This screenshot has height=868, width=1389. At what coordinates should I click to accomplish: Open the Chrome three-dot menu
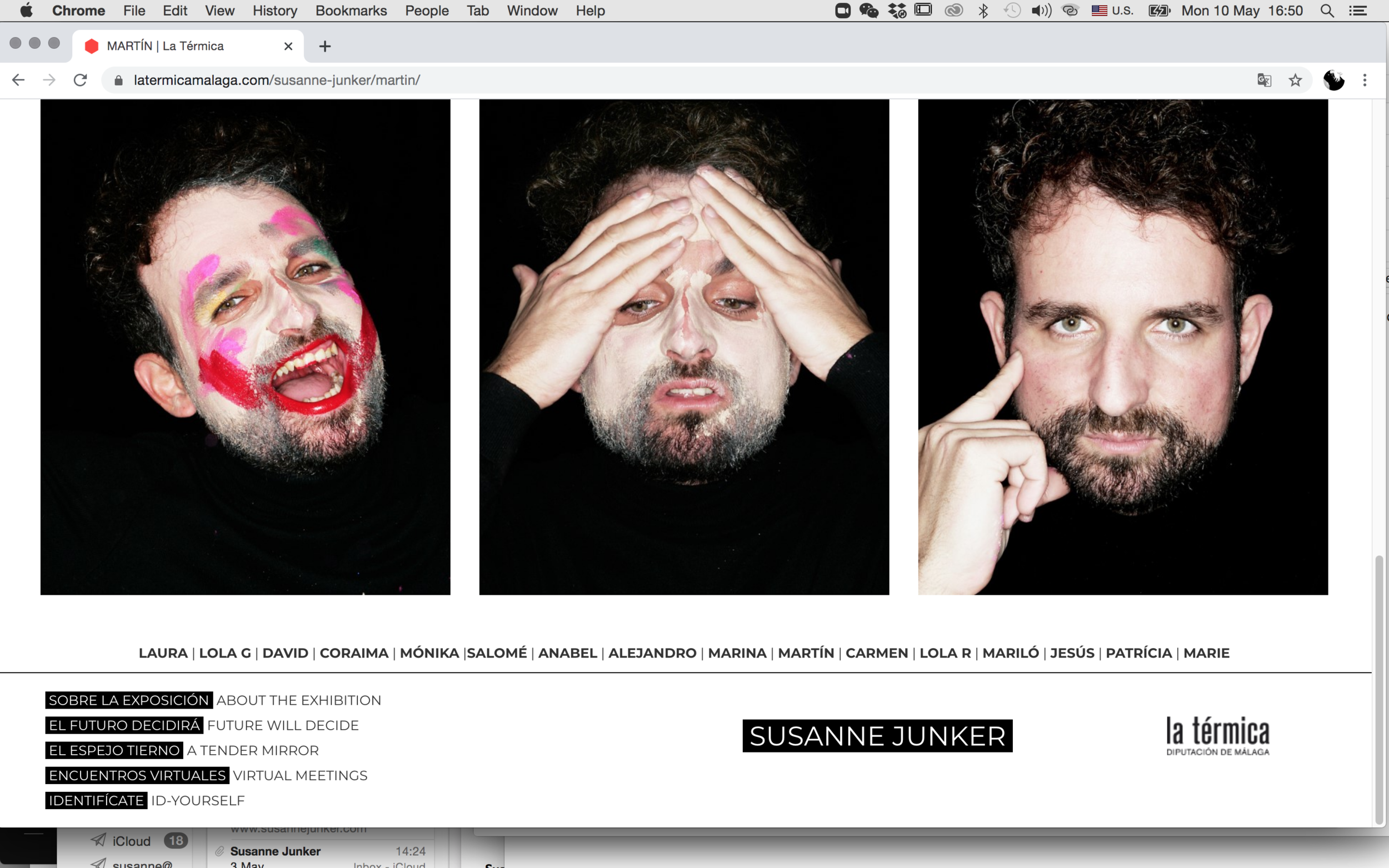point(1365,80)
